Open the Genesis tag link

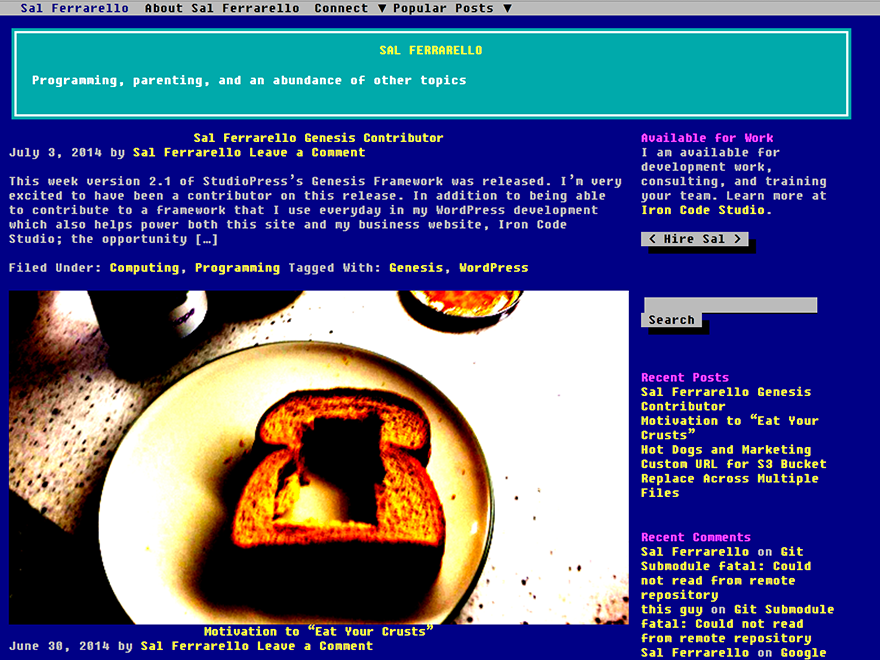pos(416,268)
